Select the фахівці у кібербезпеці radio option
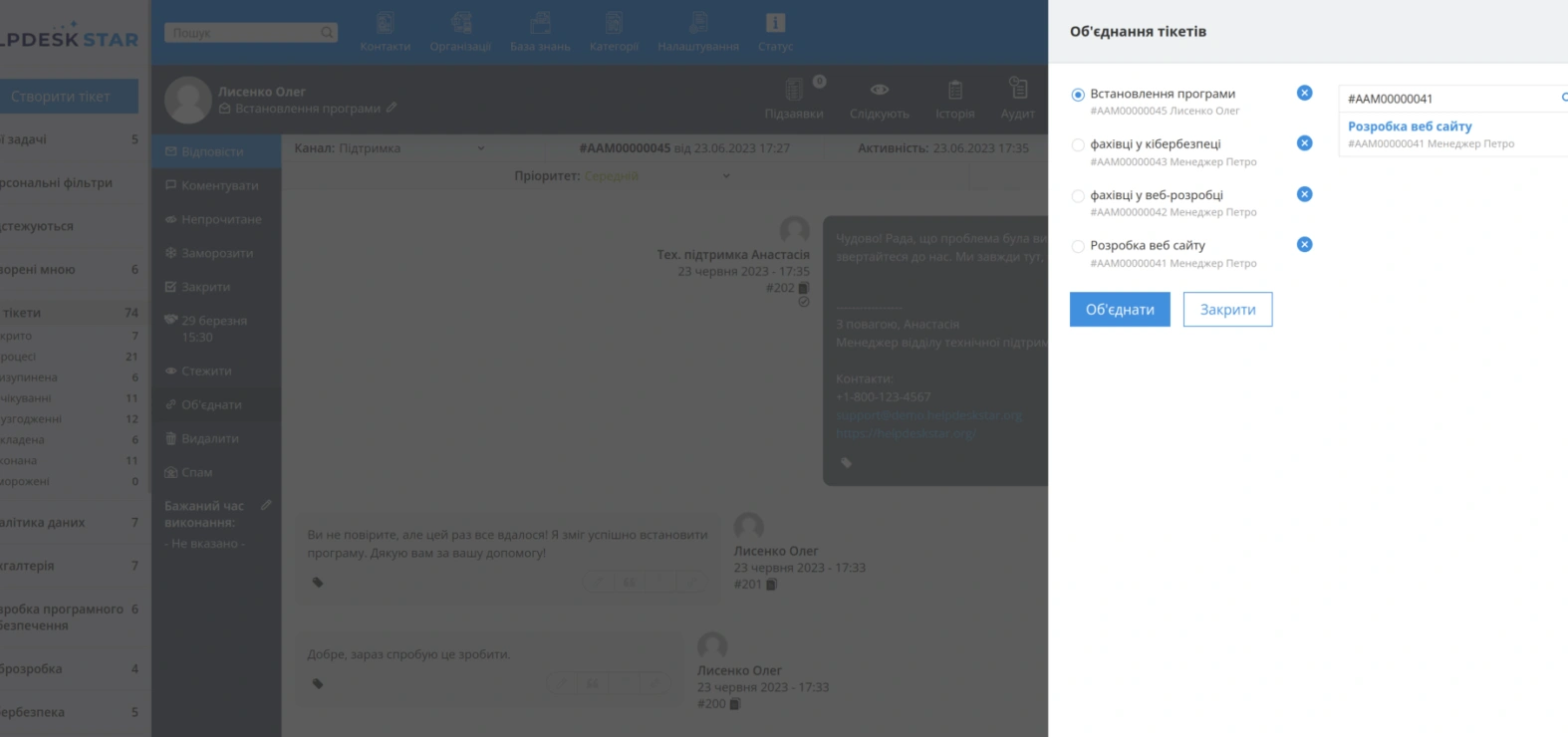The image size is (1568, 737). [1078, 145]
